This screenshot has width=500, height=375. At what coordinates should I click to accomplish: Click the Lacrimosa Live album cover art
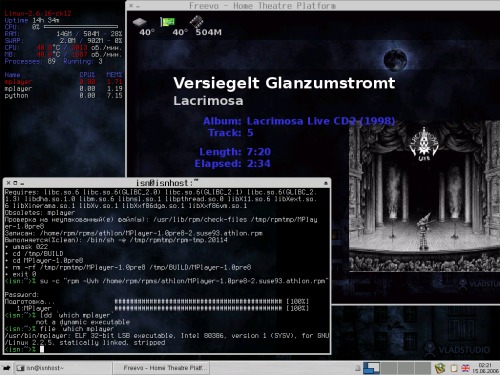point(424,196)
